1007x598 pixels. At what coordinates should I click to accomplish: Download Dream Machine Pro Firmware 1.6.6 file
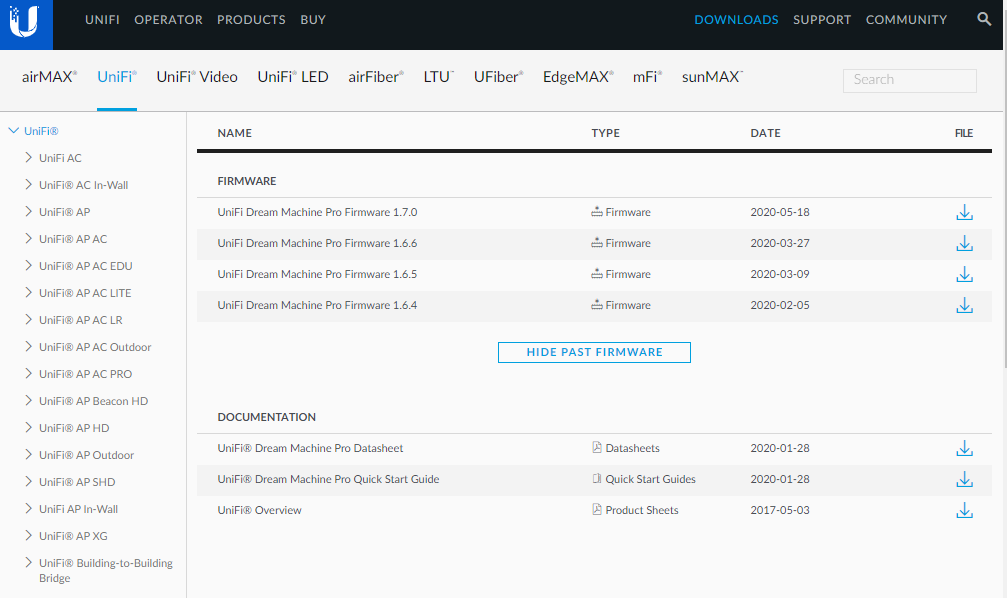pos(964,244)
